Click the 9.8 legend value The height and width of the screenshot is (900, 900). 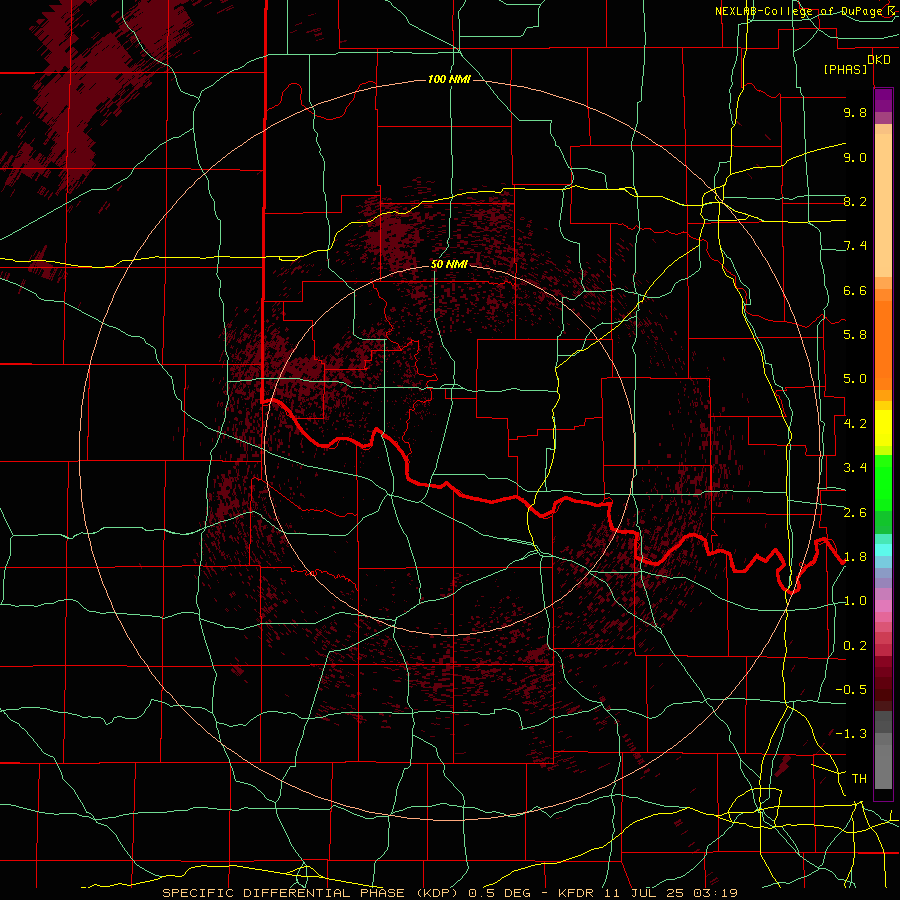point(855,112)
